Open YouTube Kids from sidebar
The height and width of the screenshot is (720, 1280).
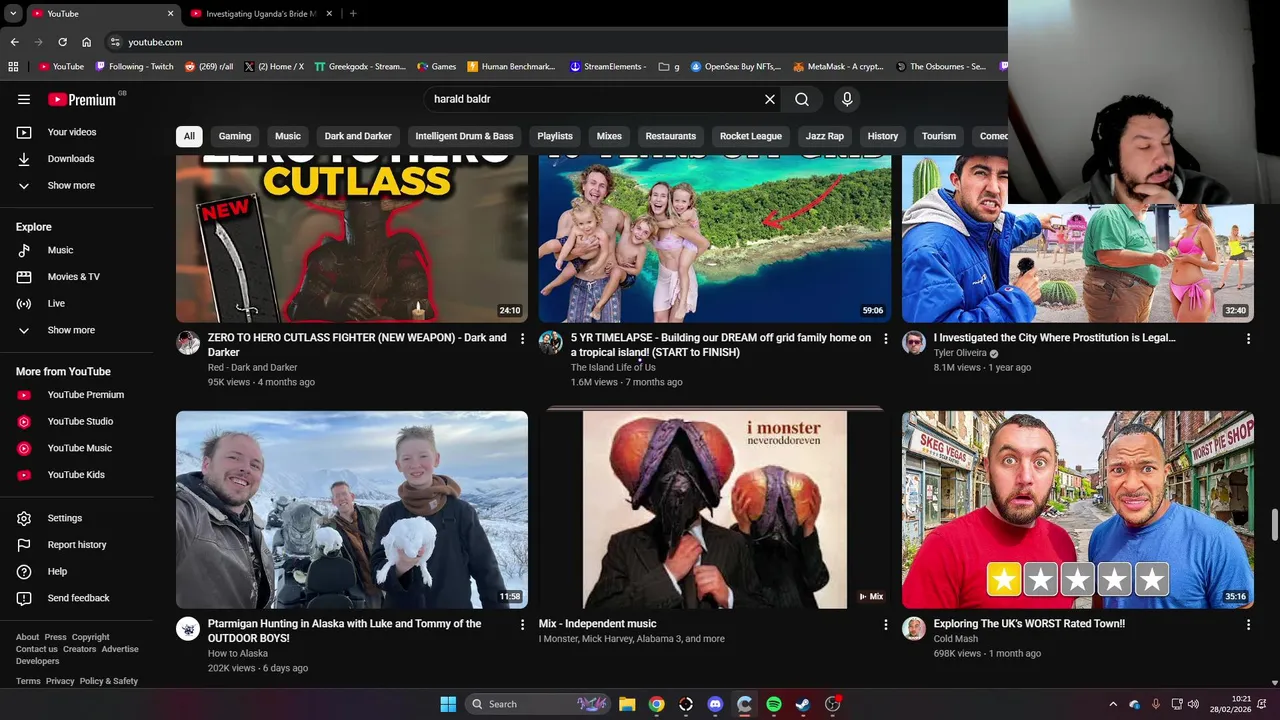coord(76,475)
